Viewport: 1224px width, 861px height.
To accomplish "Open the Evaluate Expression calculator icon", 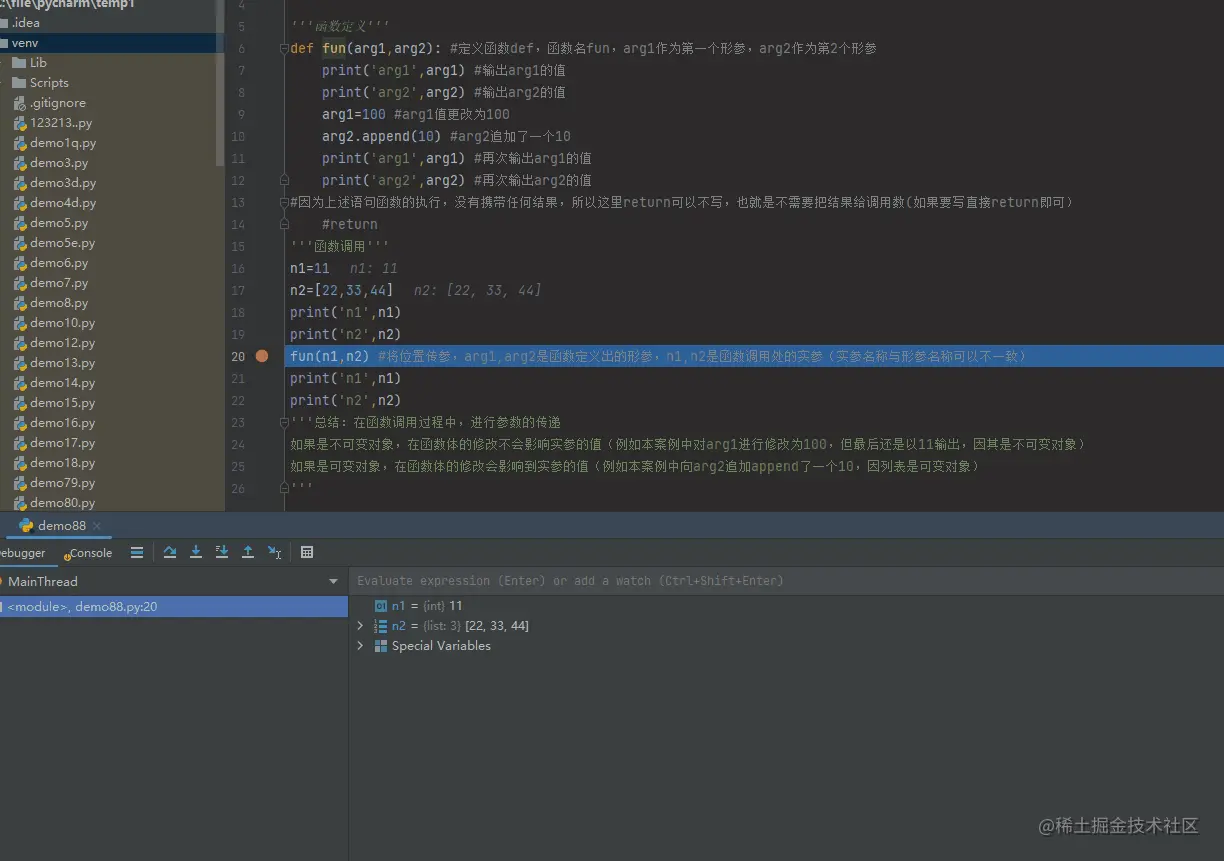I will click(x=307, y=552).
